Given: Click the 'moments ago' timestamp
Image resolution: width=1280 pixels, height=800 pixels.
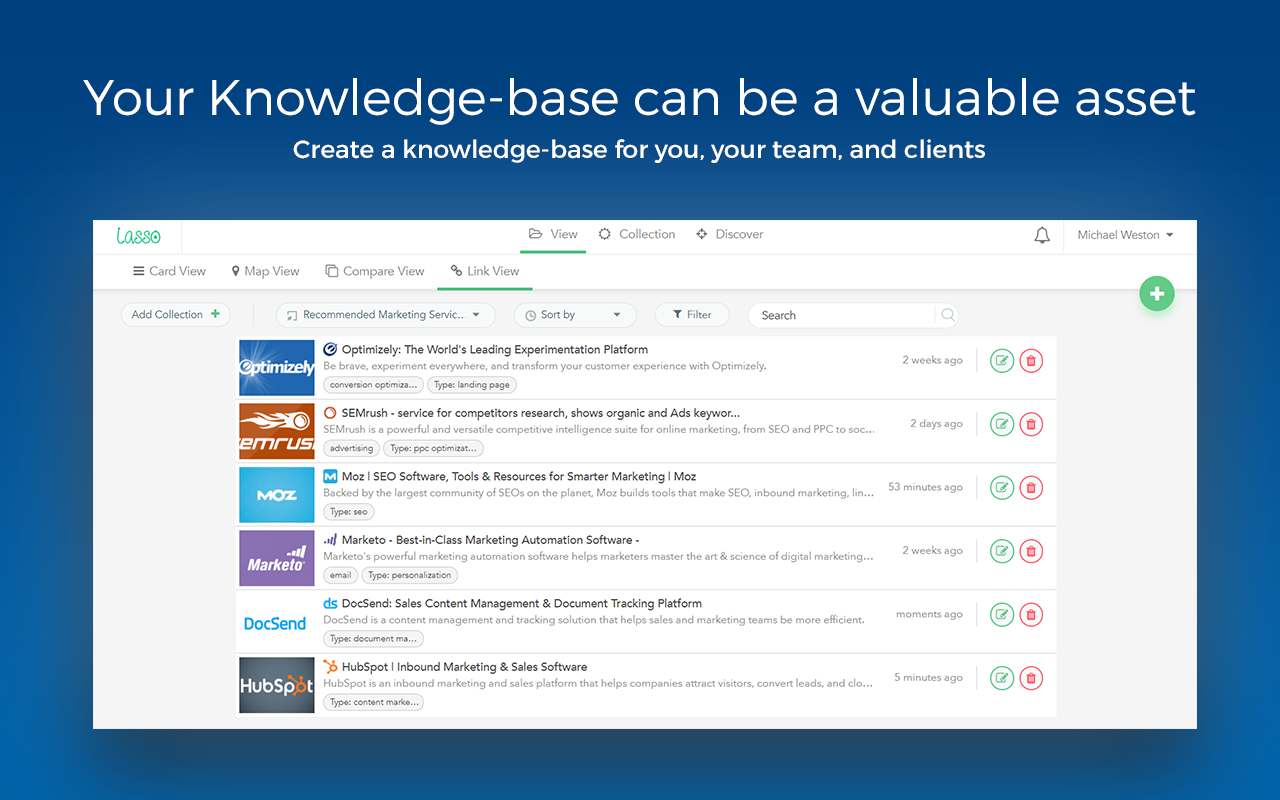Looking at the screenshot, I should [929, 614].
